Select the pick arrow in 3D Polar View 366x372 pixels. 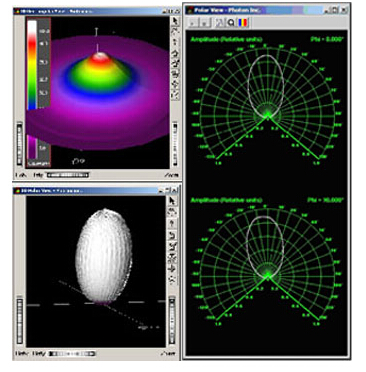point(172,201)
